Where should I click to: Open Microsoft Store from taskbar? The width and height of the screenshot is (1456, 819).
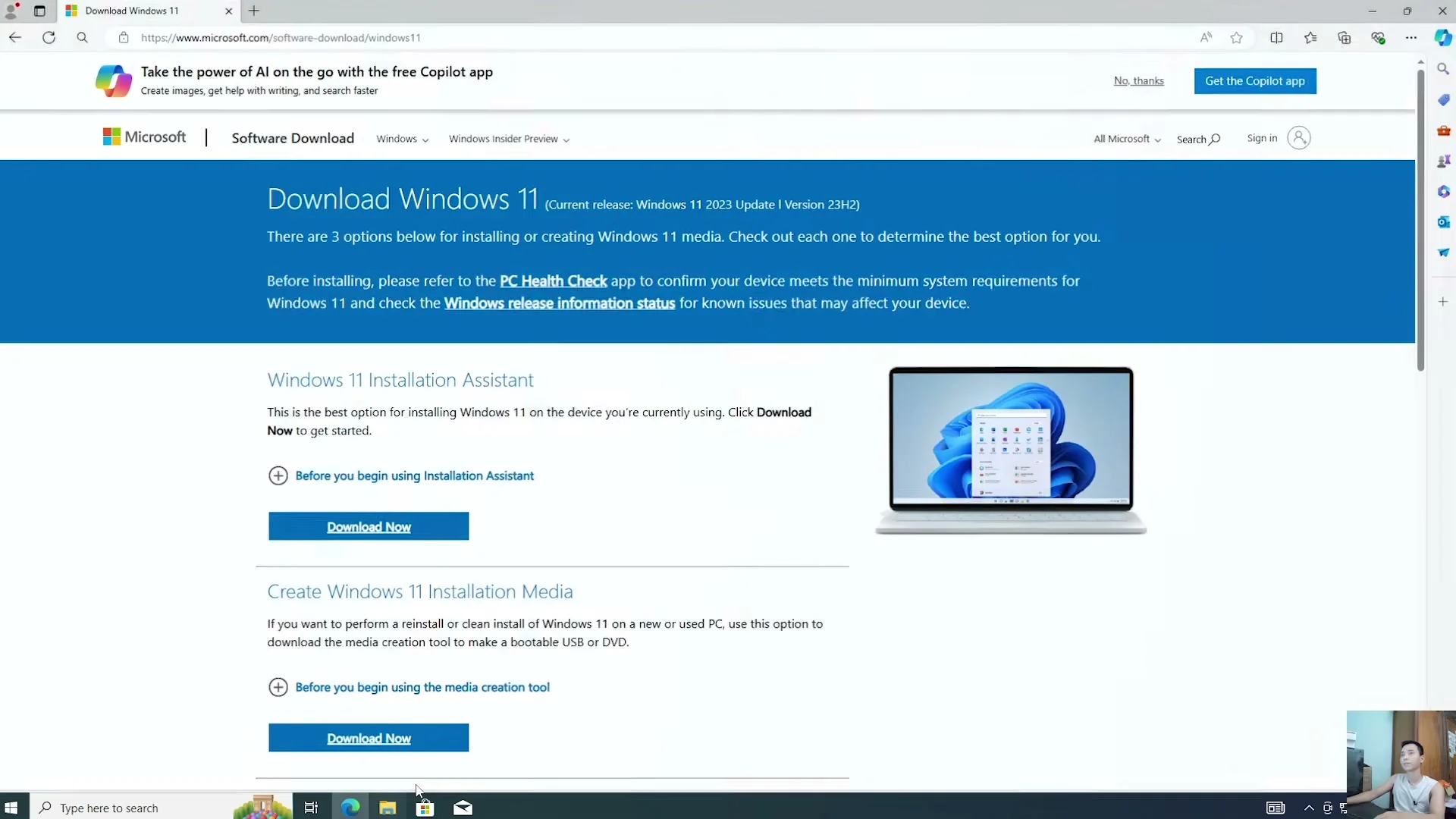point(425,808)
